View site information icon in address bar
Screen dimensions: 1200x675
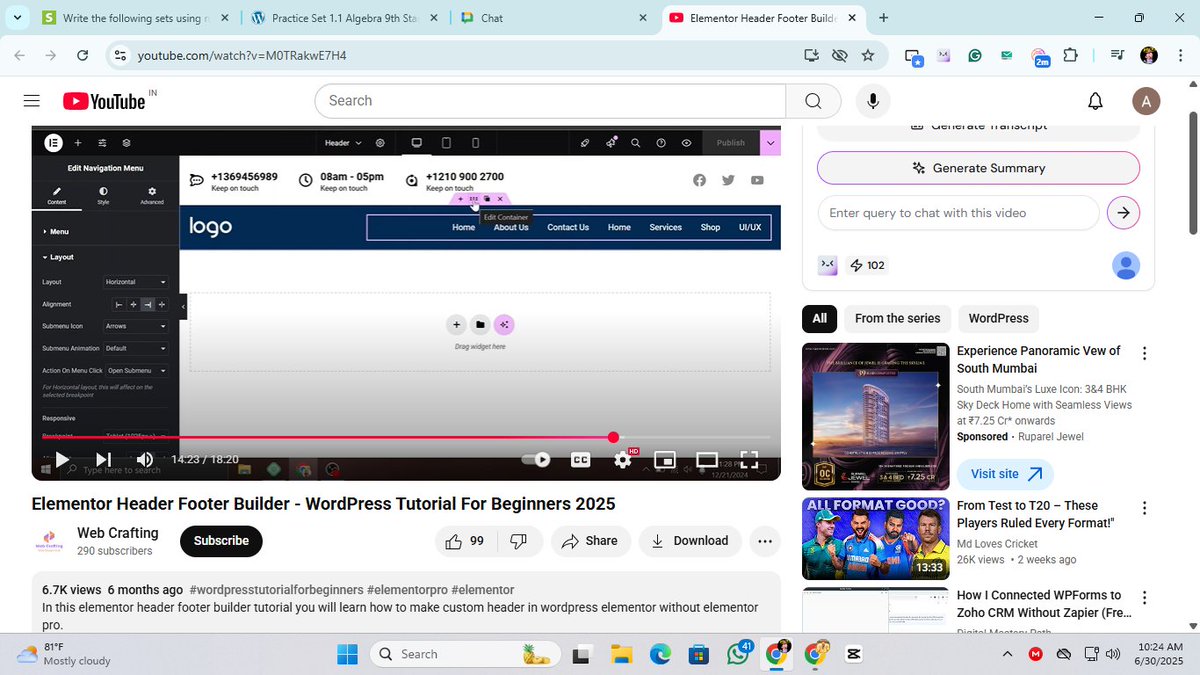pyautogui.click(x=119, y=56)
